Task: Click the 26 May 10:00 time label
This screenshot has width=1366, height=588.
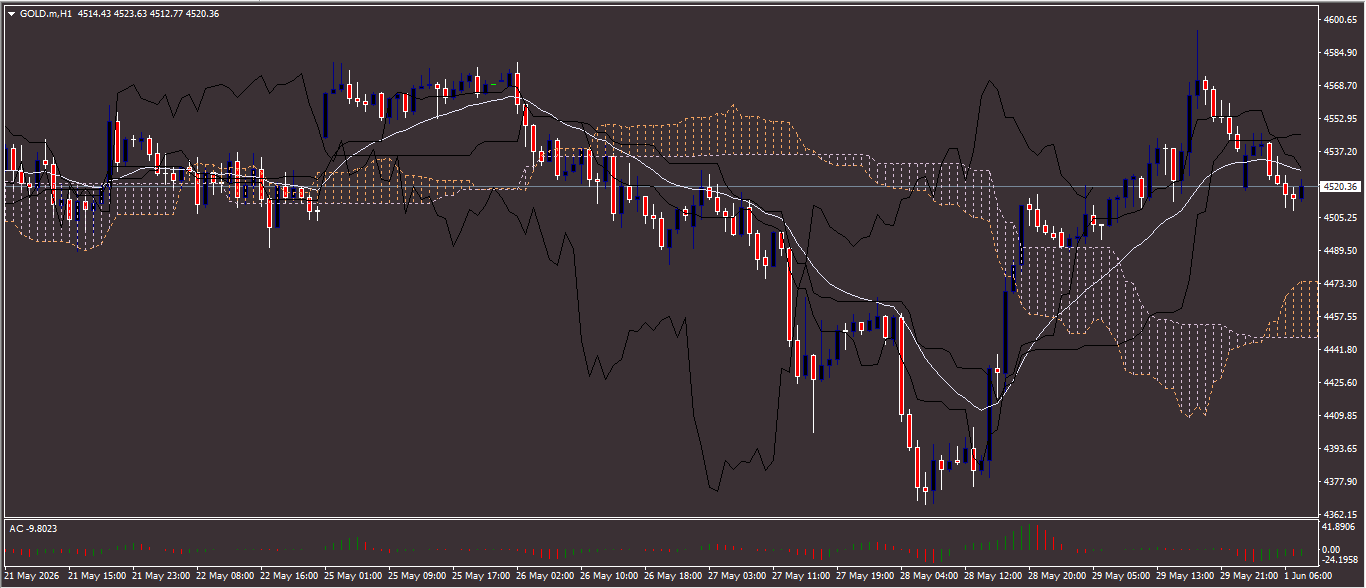Action: tap(609, 577)
